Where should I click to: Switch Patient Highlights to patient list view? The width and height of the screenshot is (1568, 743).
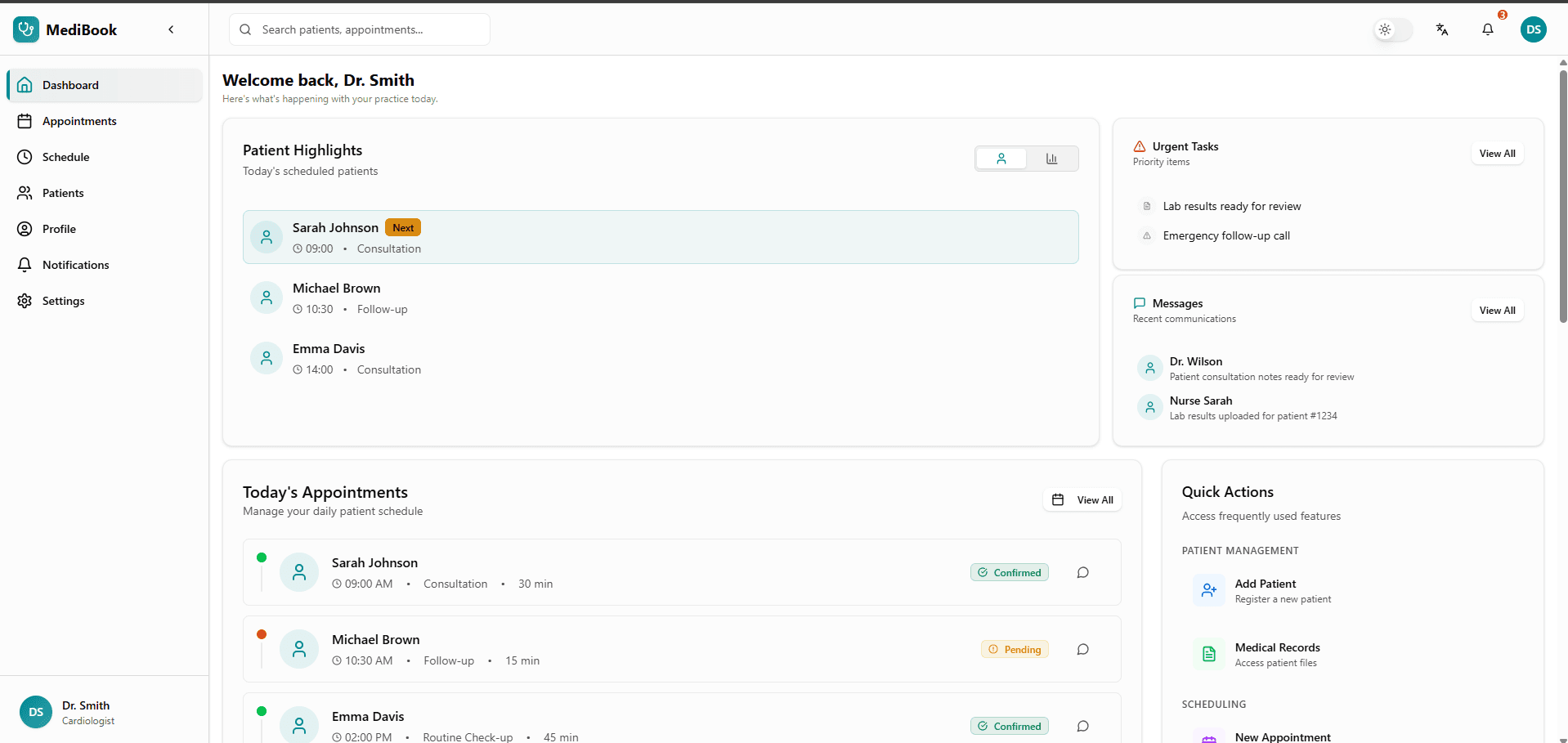click(x=1001, y=159)
